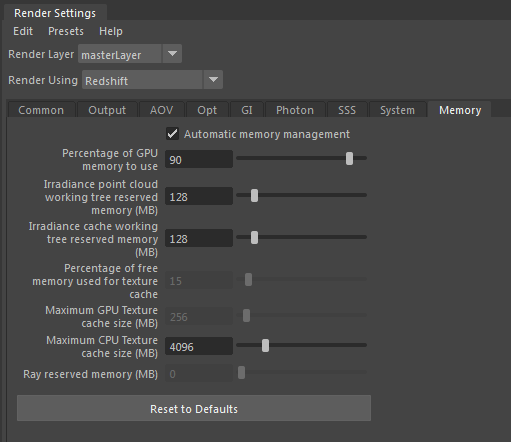Screen dimensions: 511x442
Task: Switch to the GI tab
Action: 247,110
